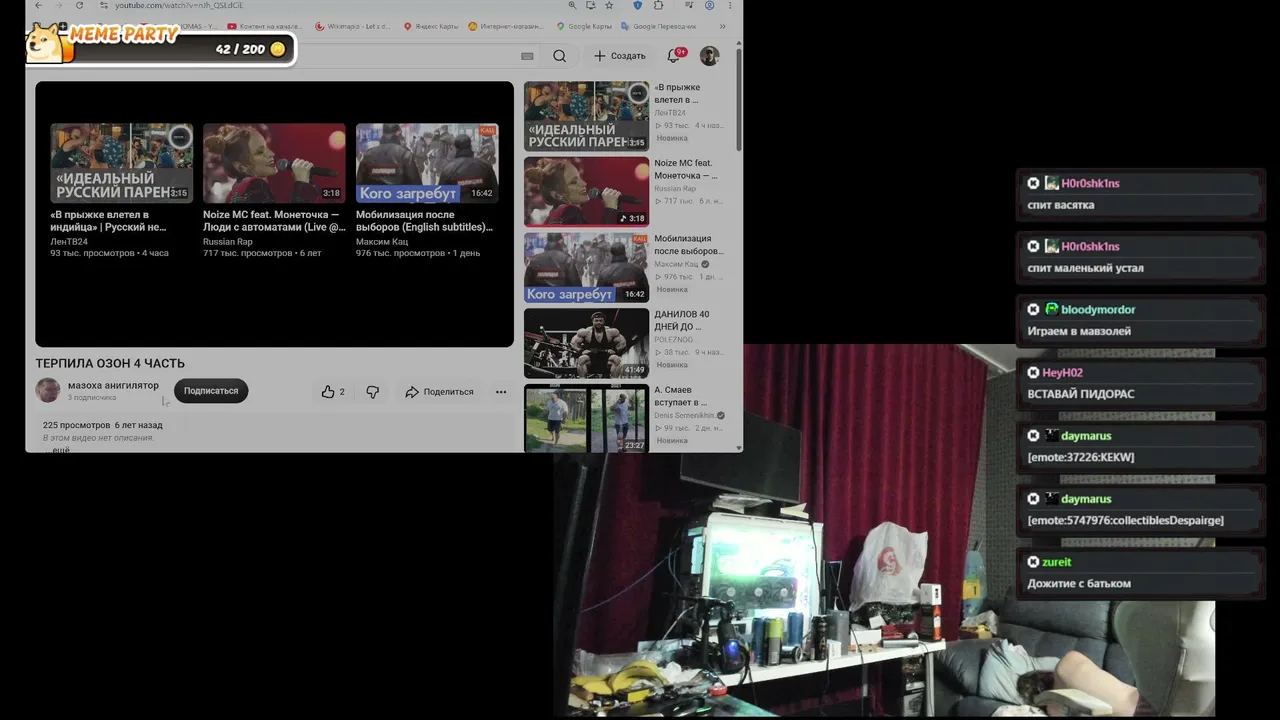Go back in the browser
The image size is (1280, 720).
(39, 5)
